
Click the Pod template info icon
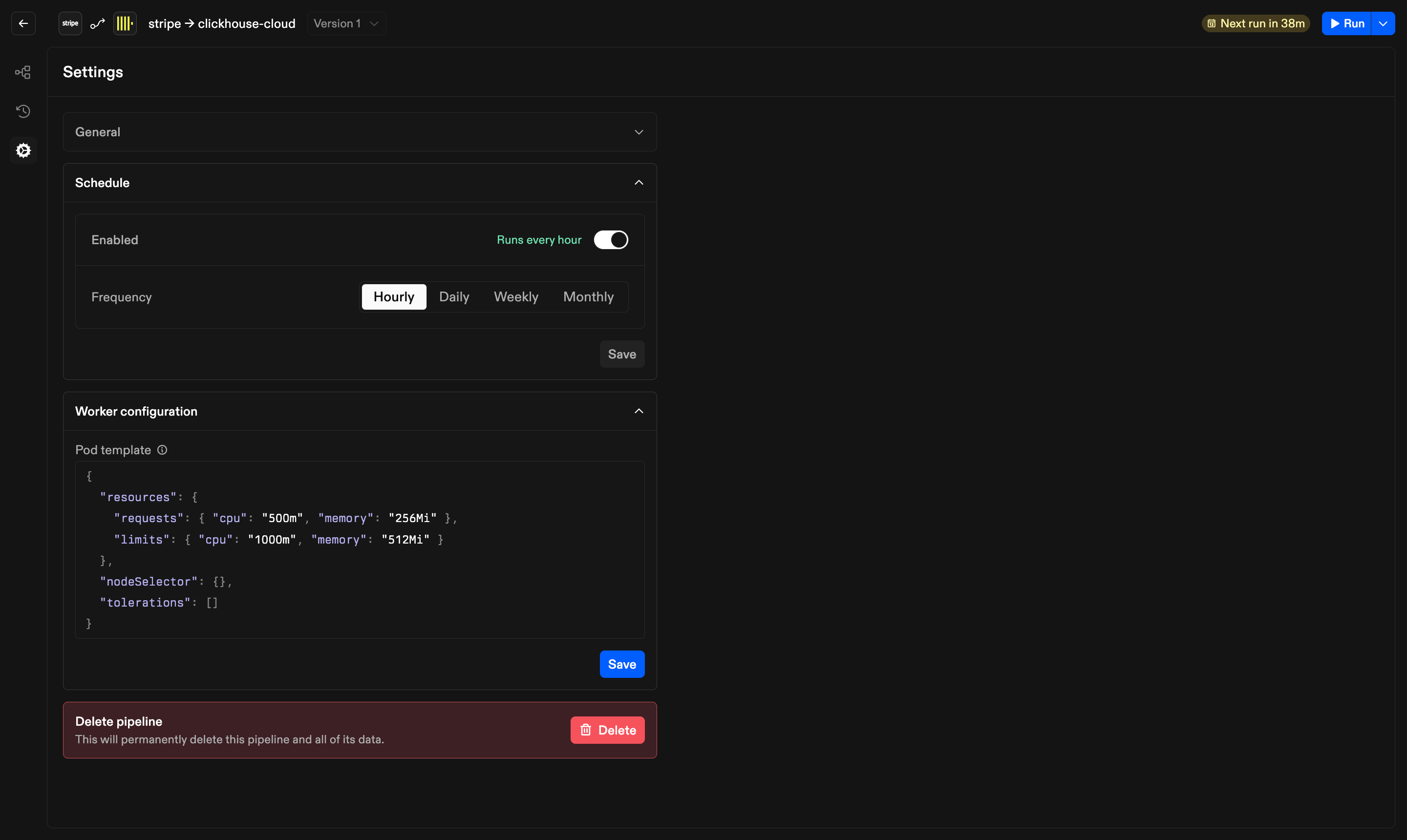162,450
